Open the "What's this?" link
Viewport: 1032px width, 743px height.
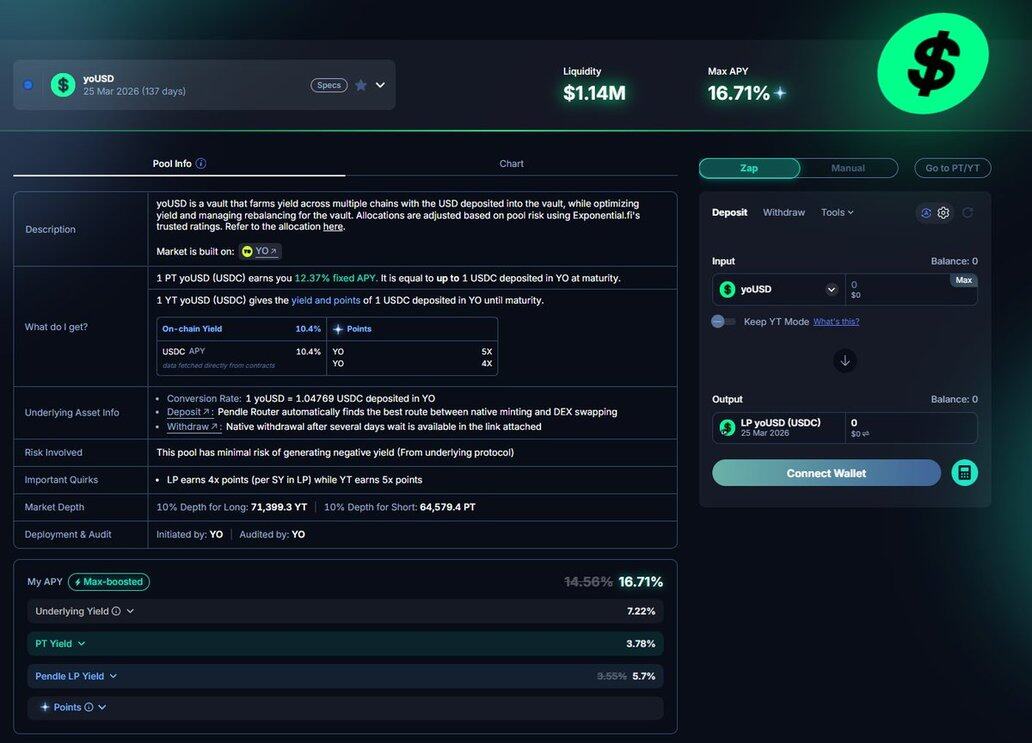836,322
